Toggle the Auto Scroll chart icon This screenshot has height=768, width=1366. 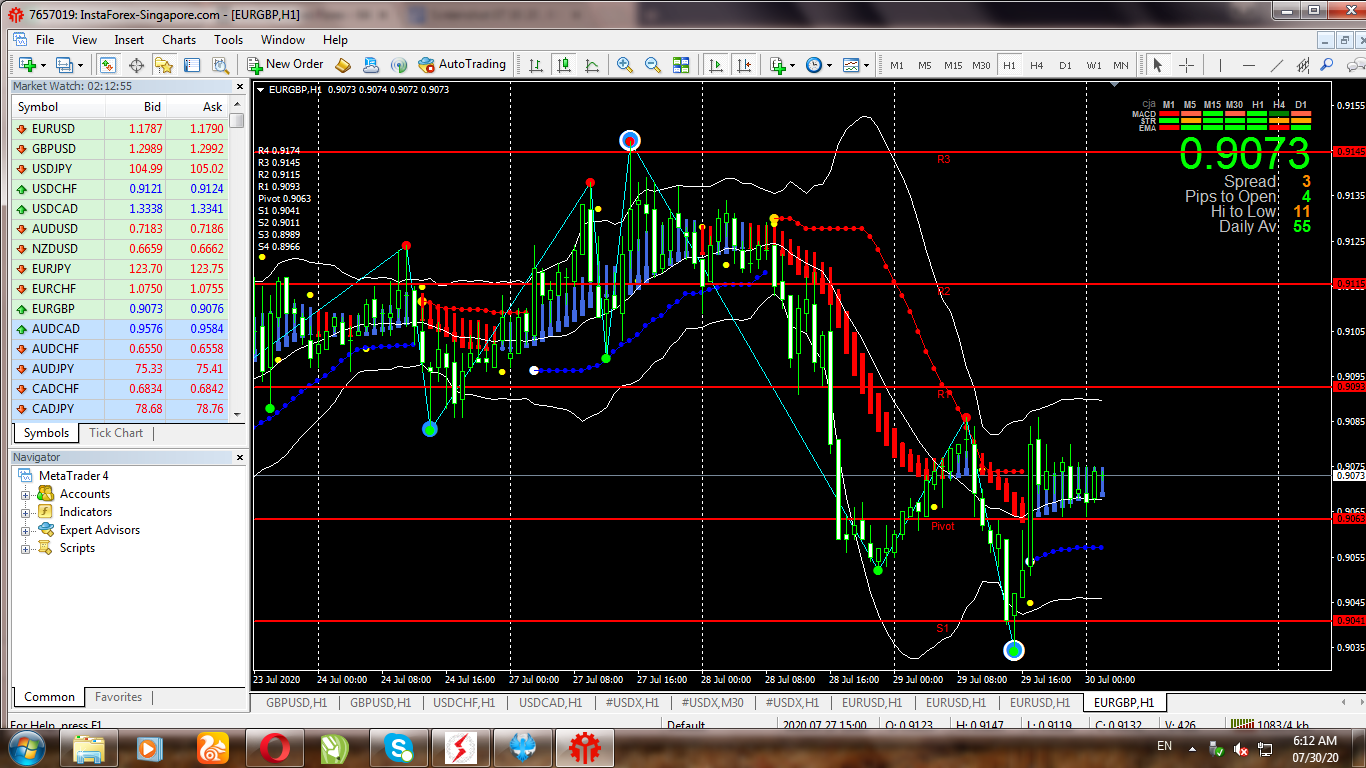click(716, 65)
